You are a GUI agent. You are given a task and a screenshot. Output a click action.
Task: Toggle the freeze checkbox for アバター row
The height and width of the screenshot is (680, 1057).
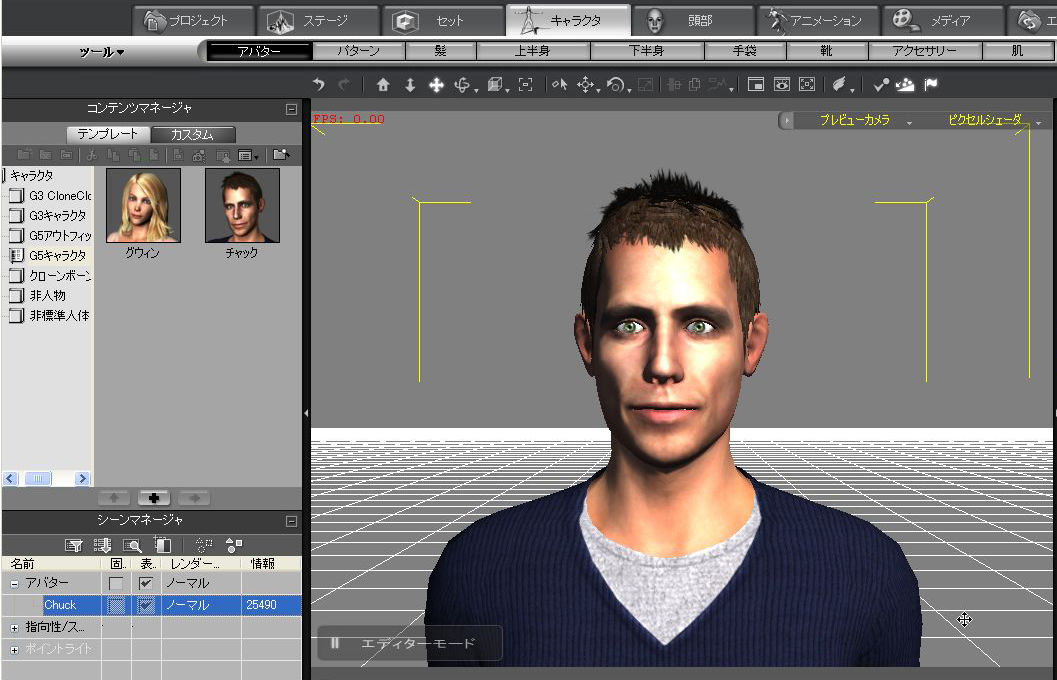[x=116, y=583]
